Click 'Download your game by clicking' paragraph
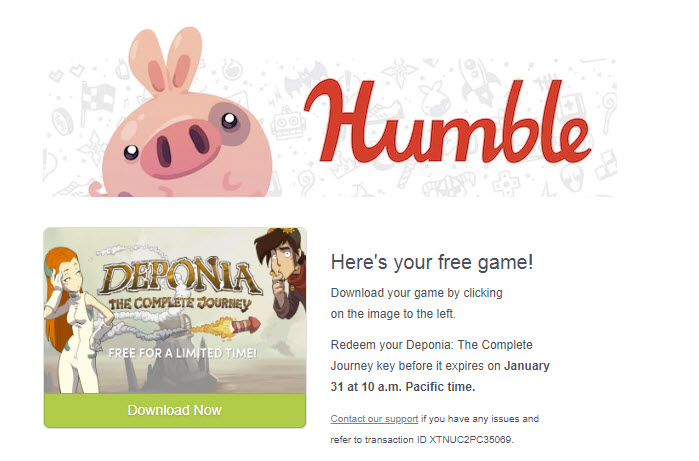699x461 pixels. 416,293
